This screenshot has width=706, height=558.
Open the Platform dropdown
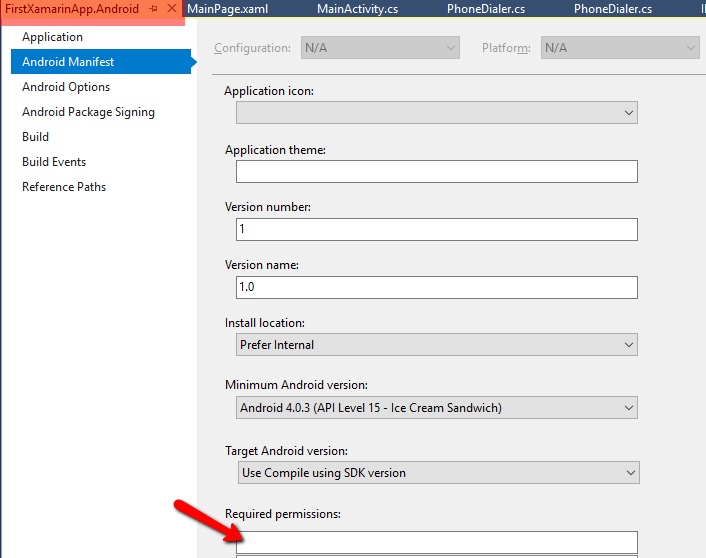point(620,48)
